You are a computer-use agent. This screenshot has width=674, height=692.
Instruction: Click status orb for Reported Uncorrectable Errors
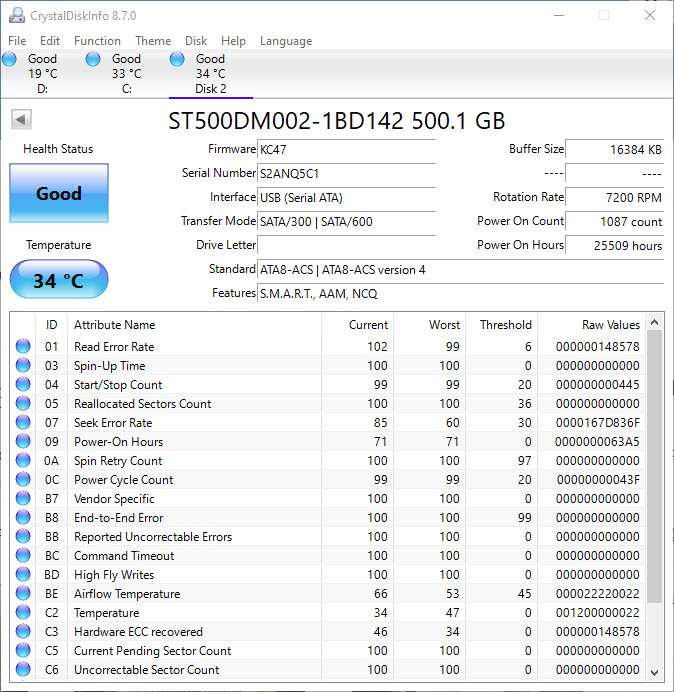tap(23, 536)
